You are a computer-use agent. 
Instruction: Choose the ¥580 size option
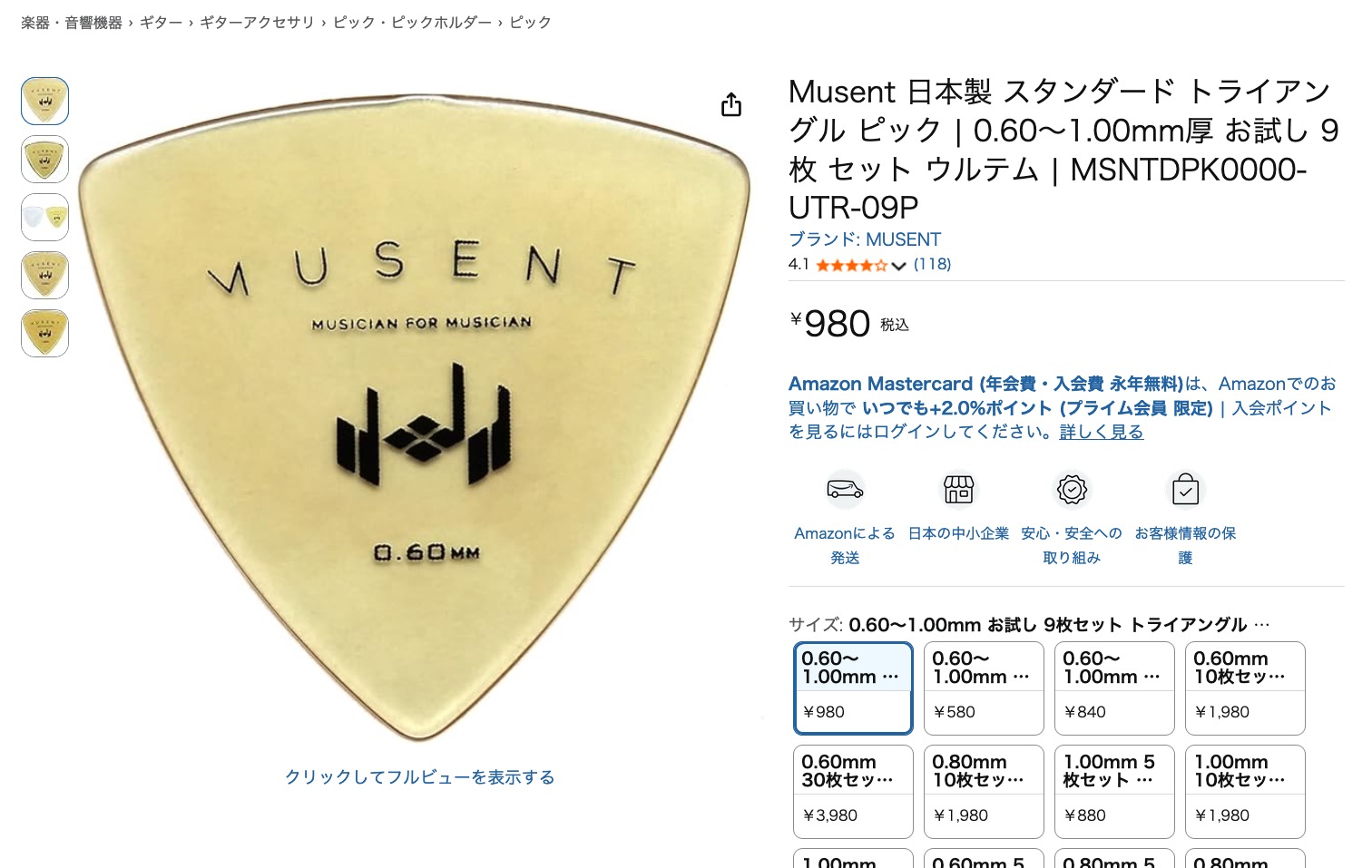click(x=984, y=688)
